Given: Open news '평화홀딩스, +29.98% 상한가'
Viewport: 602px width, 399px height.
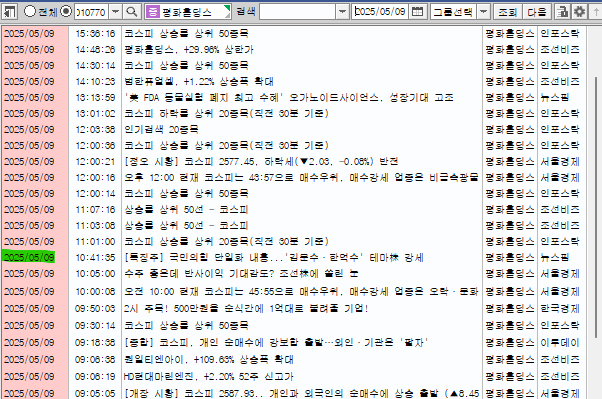Looking at the screenshot, I should coord(189,50).
